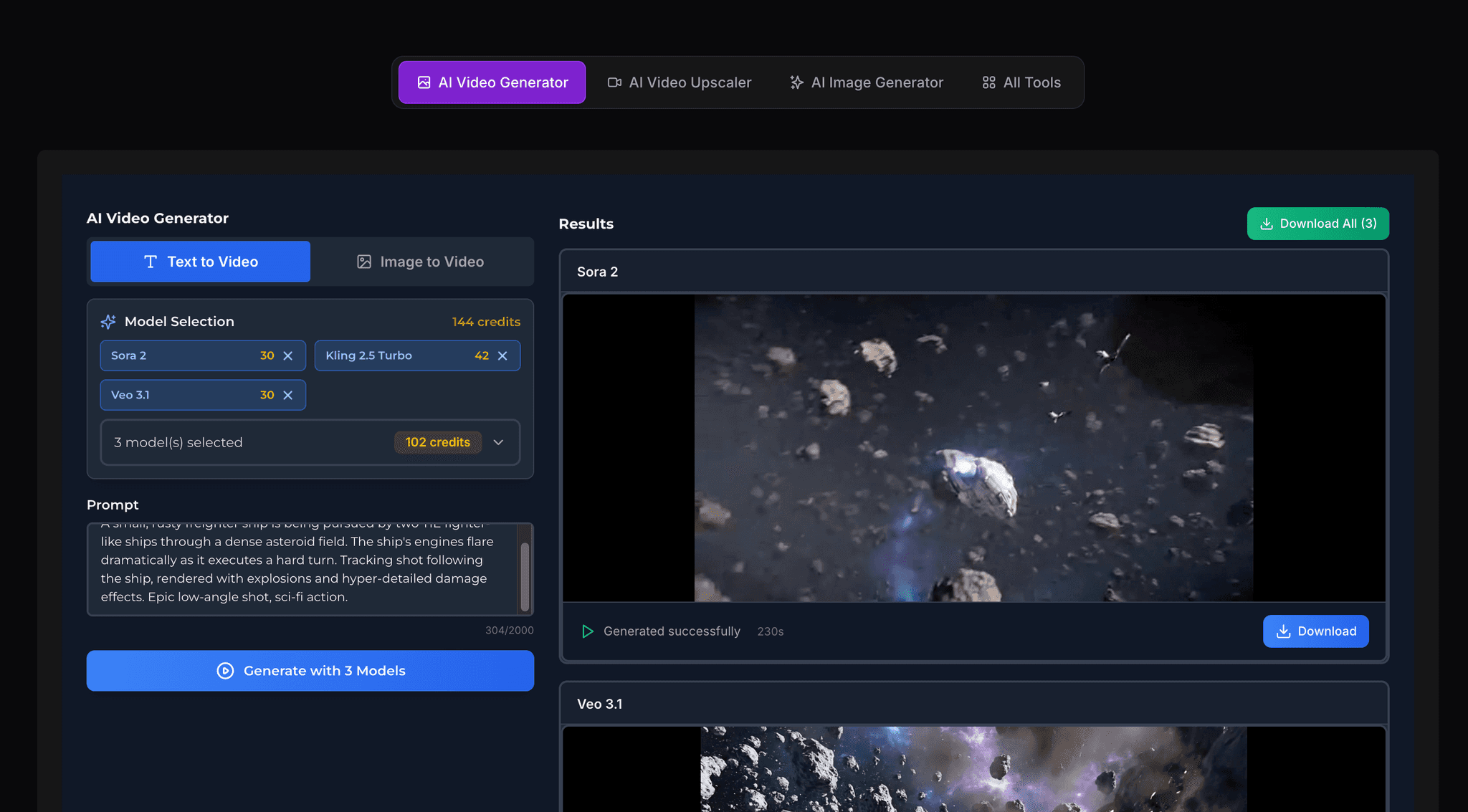The width and height of the screenshot is (1468, 812).
Task: Click the play-circle icon on Generate button
Action: 224,671
